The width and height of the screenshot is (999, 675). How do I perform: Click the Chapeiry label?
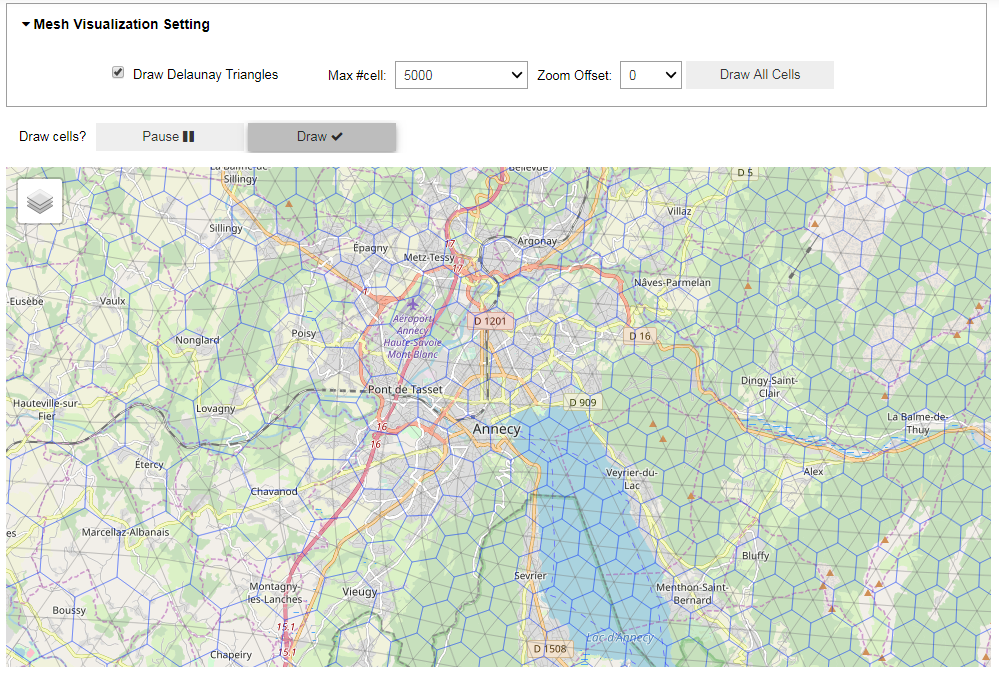point(231,655)
